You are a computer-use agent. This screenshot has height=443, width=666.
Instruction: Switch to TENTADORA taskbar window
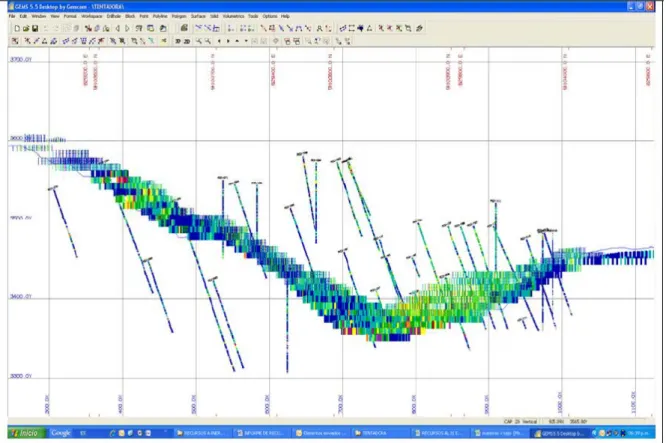(379, 433)
